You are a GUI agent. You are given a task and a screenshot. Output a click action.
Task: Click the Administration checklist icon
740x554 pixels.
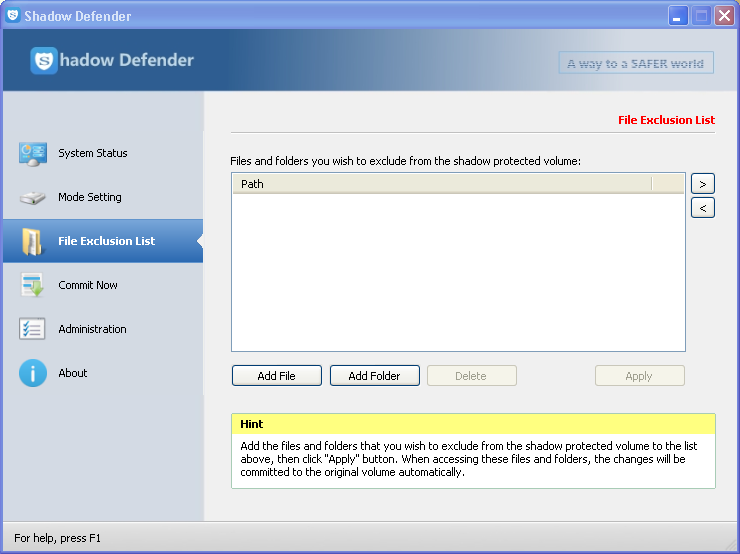coord(32,329)
